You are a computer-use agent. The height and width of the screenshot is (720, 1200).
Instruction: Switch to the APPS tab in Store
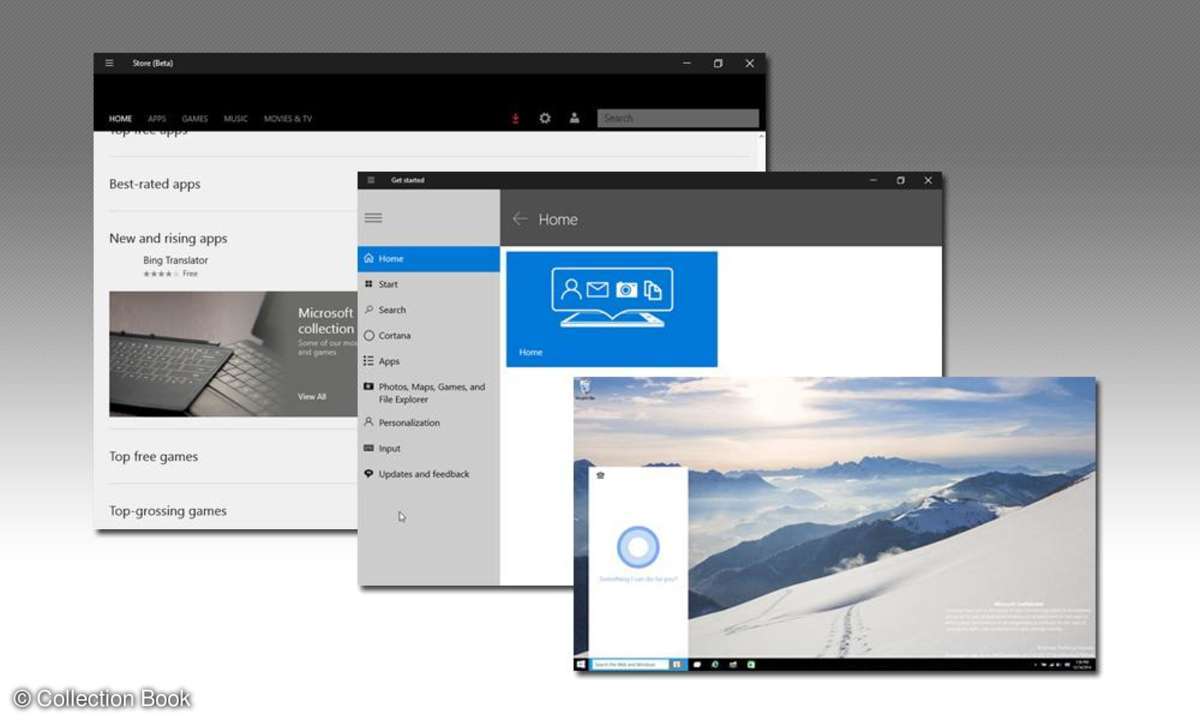tap(157, 119)
